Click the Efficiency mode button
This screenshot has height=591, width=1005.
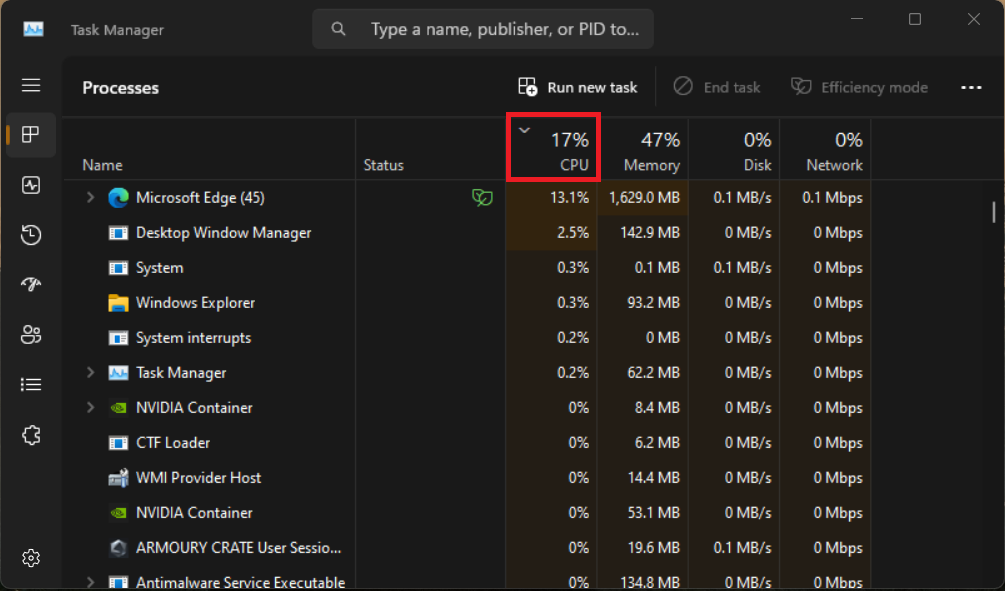click(860, 88)
